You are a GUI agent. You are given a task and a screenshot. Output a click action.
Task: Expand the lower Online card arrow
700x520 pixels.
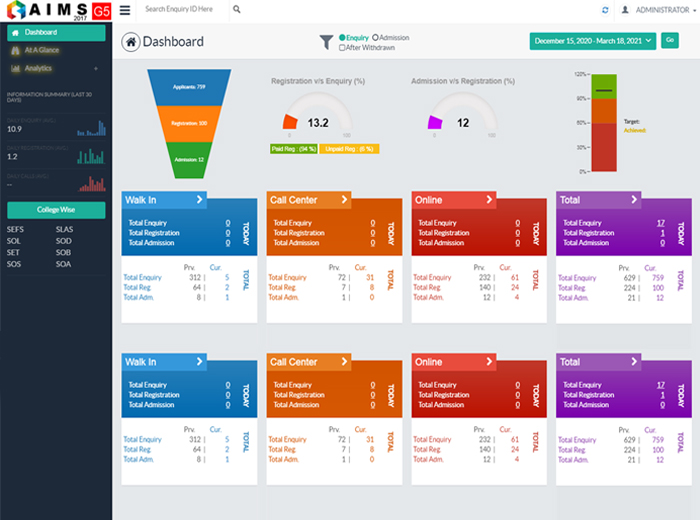tap(489, 362)
